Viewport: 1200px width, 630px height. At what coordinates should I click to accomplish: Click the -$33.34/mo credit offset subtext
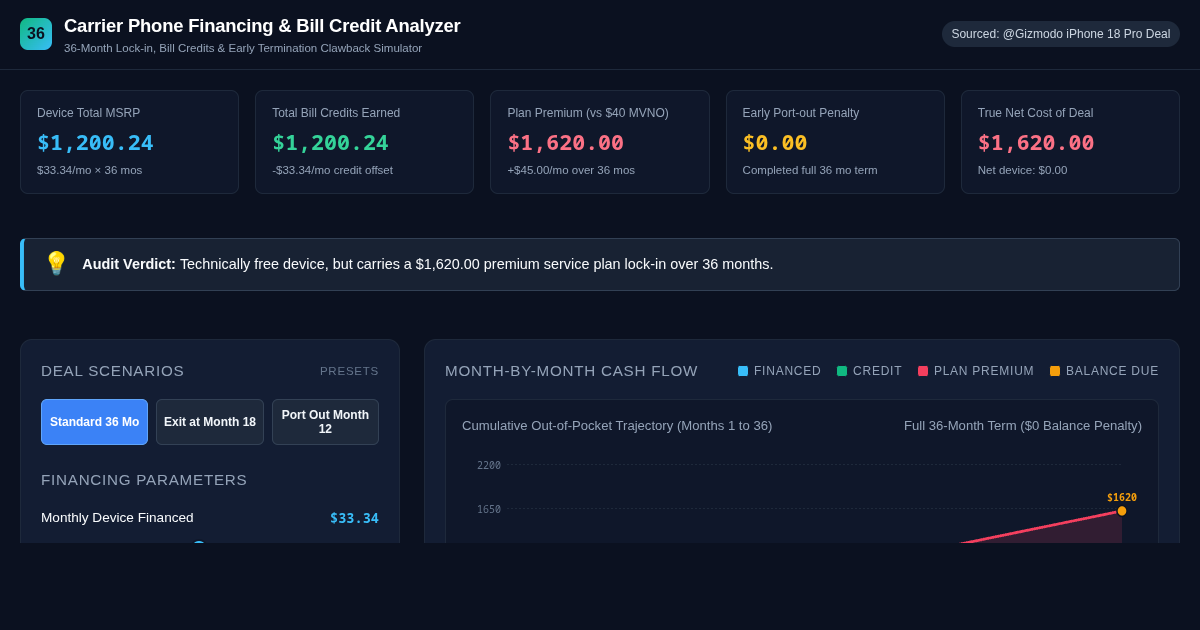coord(332,170)
